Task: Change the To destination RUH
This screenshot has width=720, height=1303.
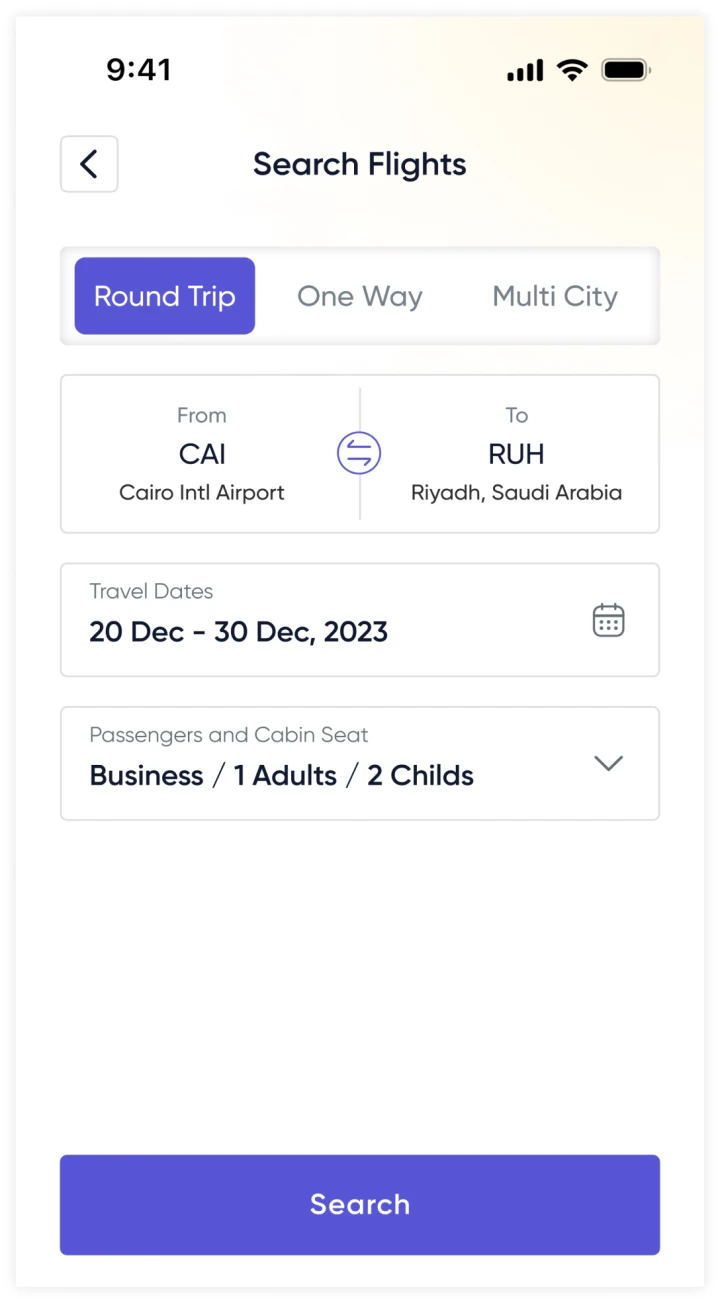Action: (516, 454)
